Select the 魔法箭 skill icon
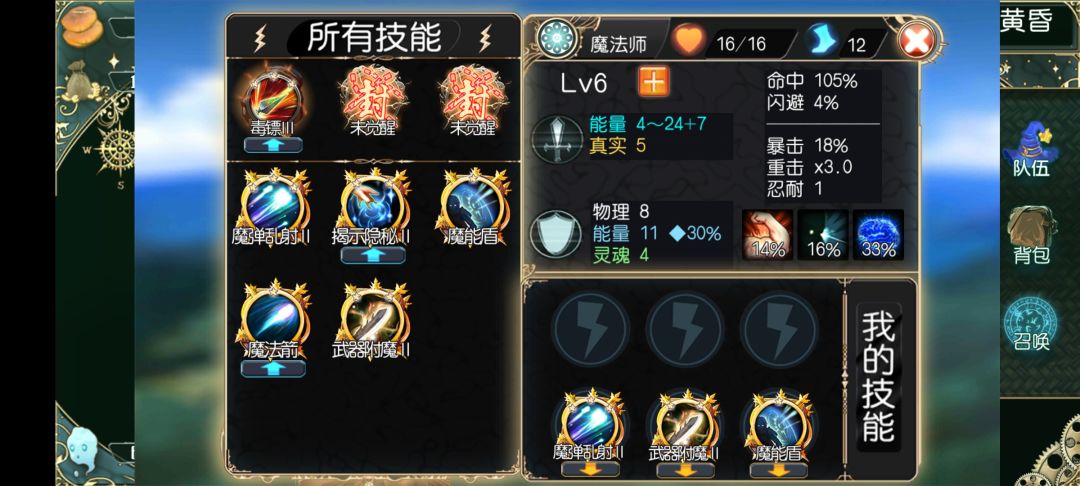This screenshot has width=1080, height=486. (x=273, y=315)
